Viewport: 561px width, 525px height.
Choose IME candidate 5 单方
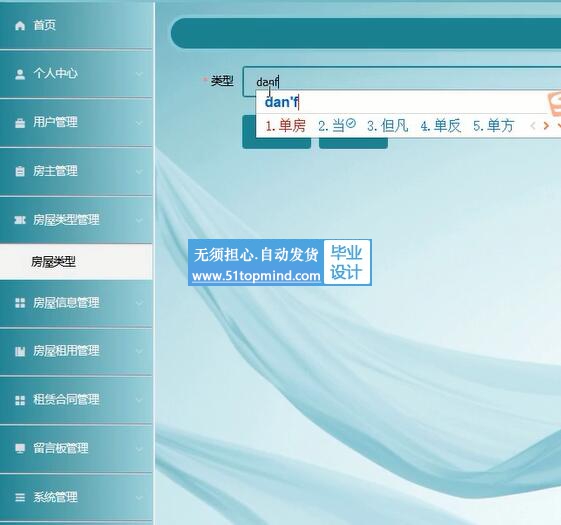(493, 126)
